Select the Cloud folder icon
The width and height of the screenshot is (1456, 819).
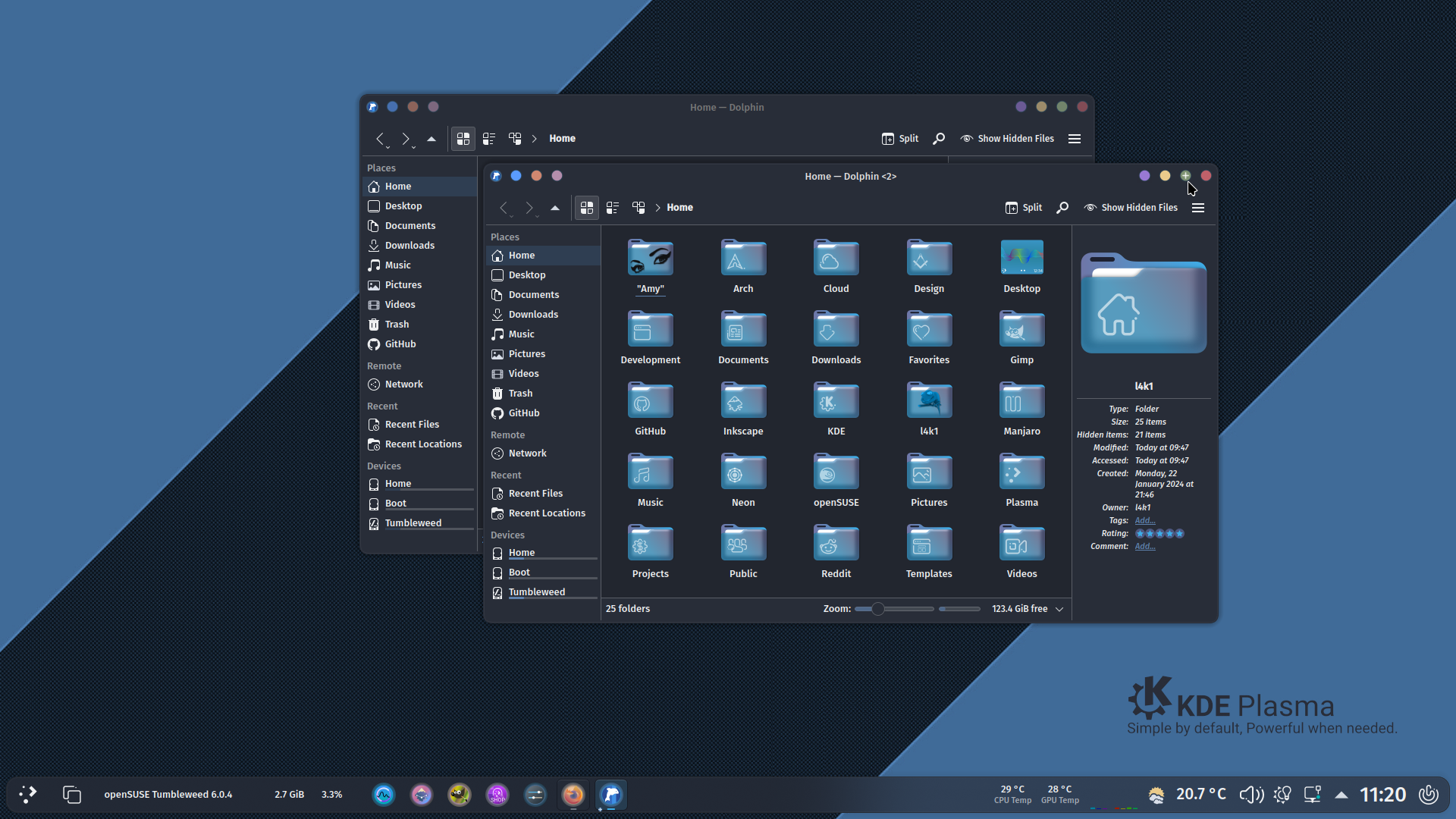836,259
